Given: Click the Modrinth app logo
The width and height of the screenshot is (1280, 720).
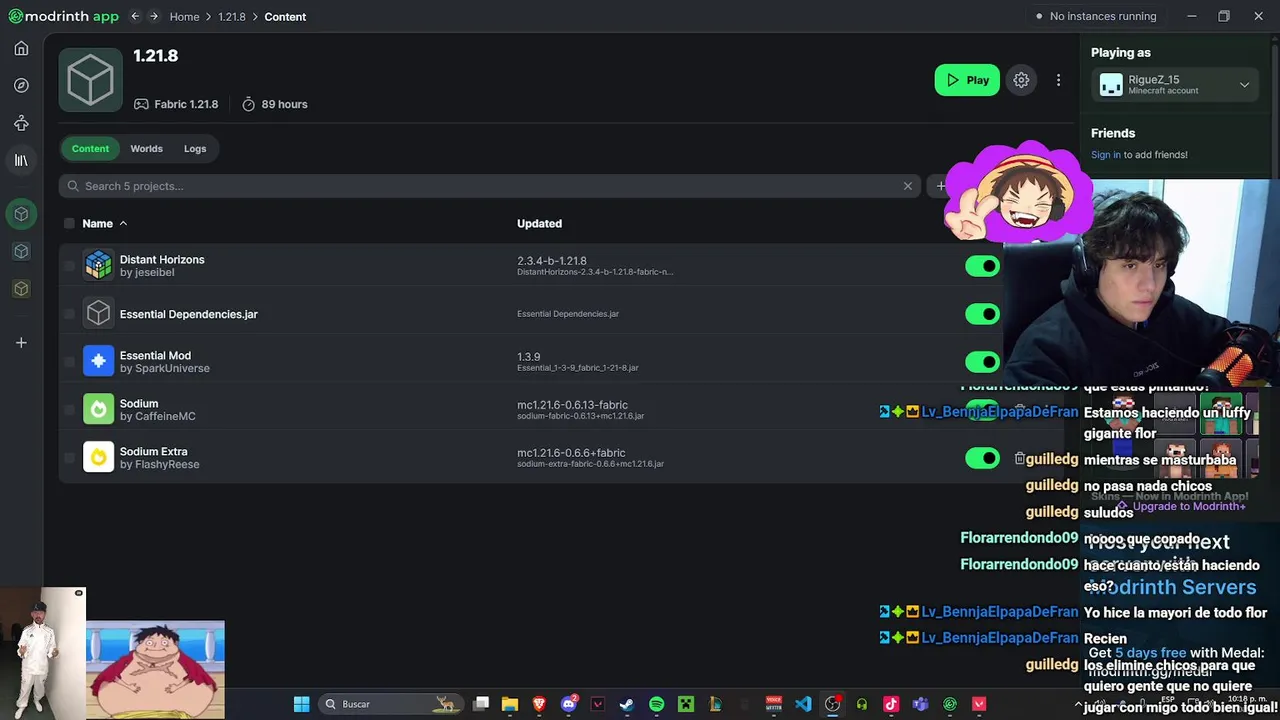Looking at the screenshot, I should pos(63,16).
